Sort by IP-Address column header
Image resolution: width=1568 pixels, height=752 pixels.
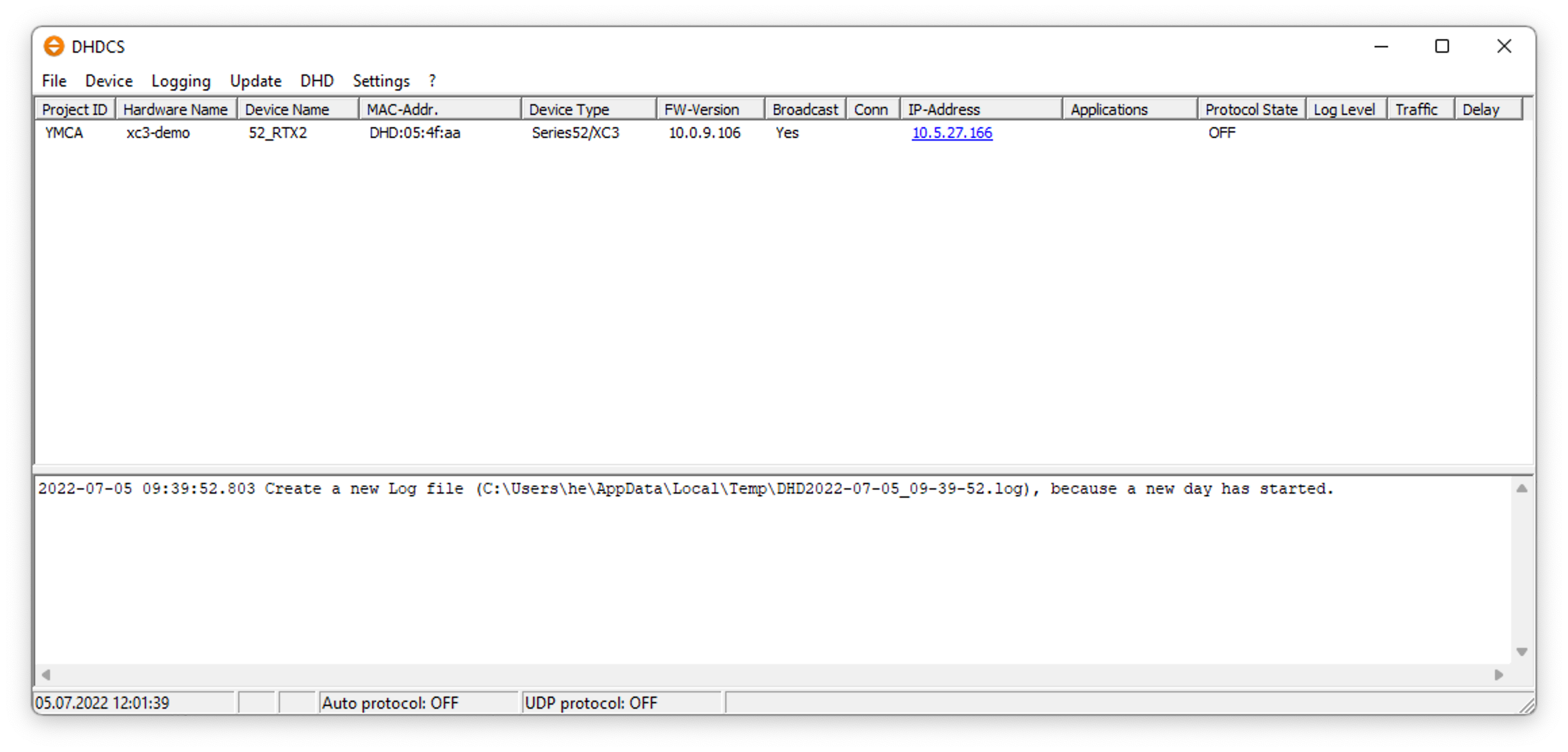(982, 110)
